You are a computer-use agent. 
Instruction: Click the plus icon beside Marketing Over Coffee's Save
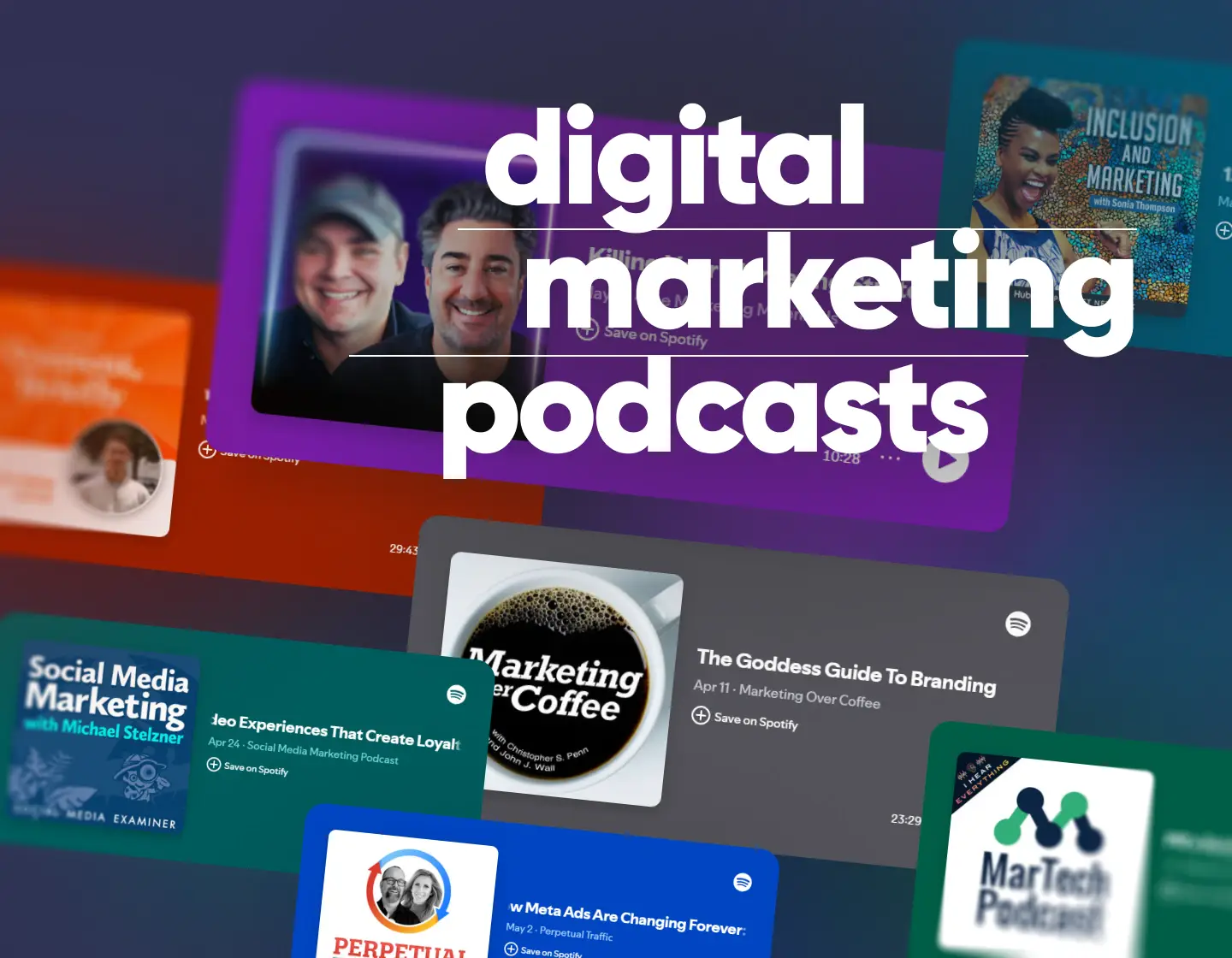[x=701, y=715]
